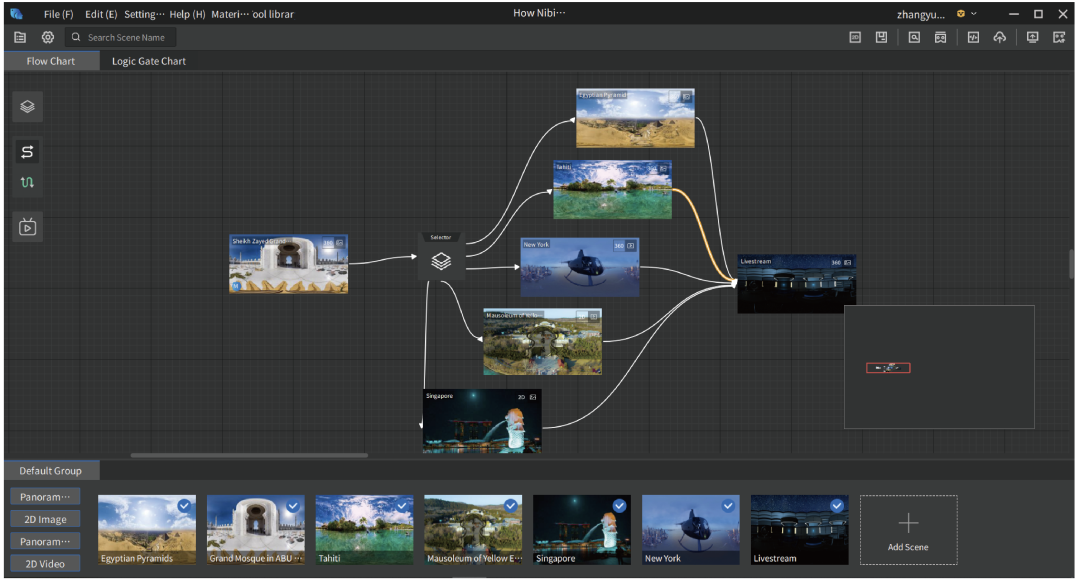Click the 360 badge on Livestream node
1080x580 pixels.
tap(836, 262)
